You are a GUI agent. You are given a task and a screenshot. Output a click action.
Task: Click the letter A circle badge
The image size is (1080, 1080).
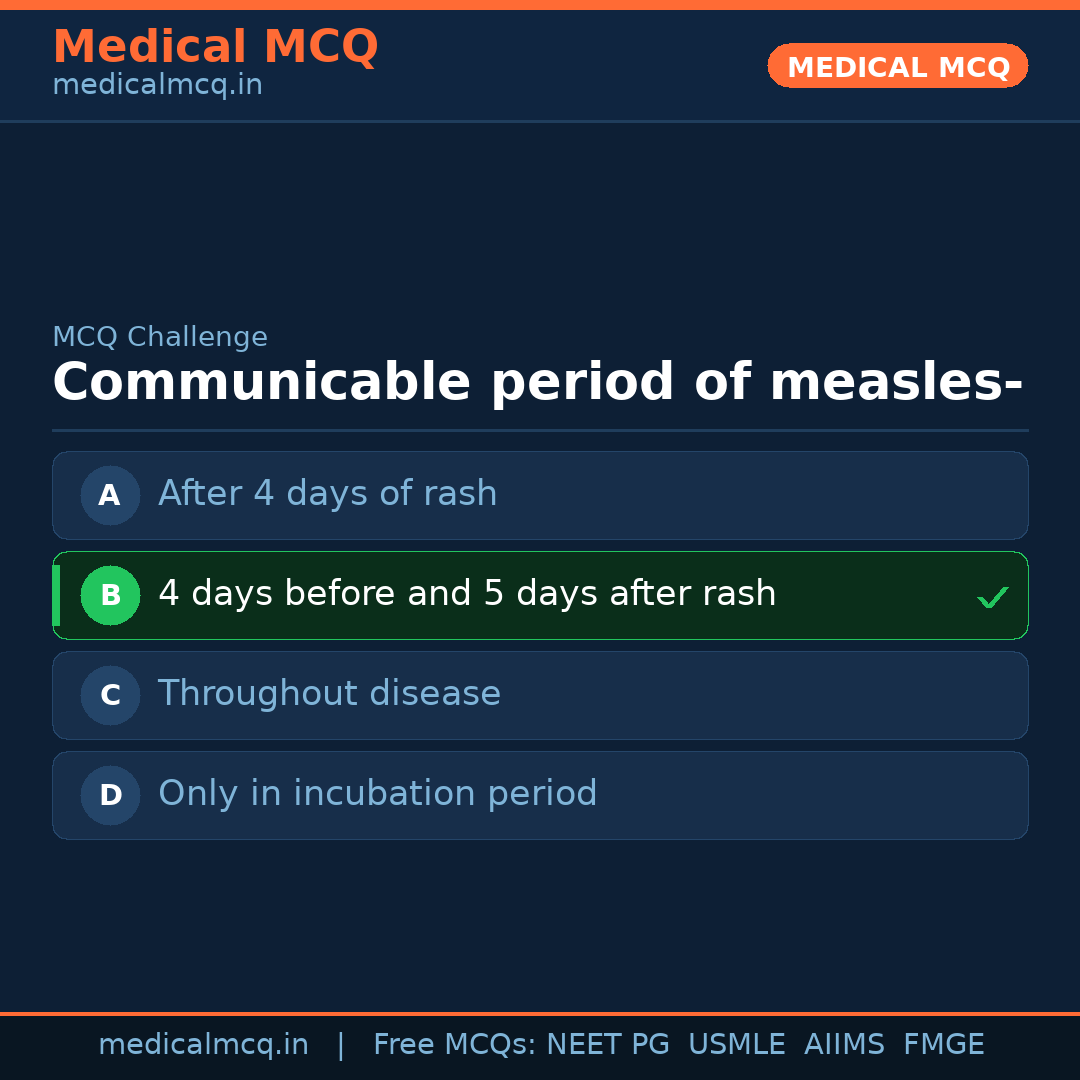[110, 495]
